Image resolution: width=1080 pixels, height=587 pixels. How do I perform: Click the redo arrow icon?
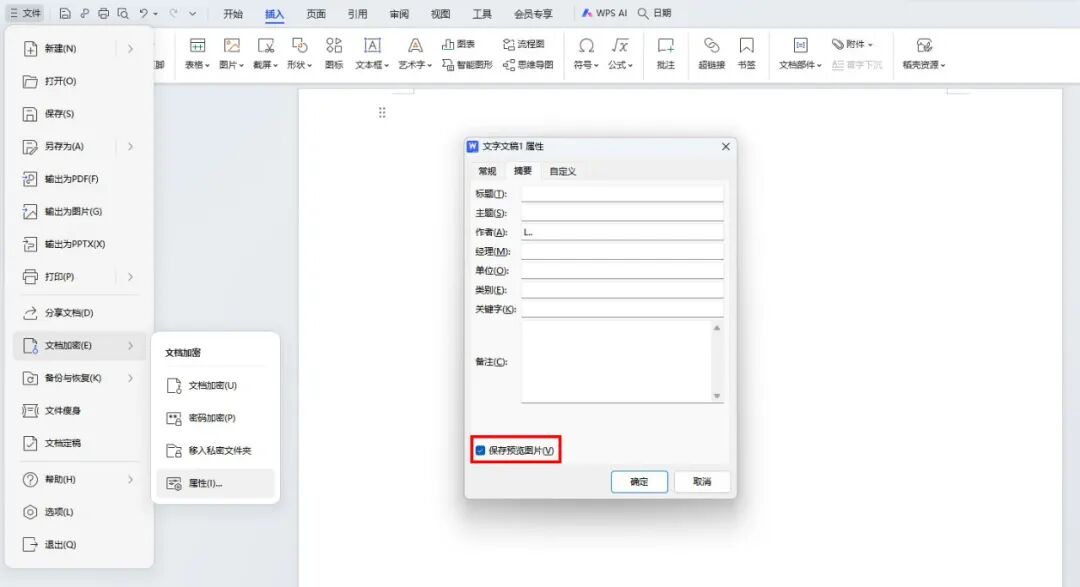pos(174,13)
